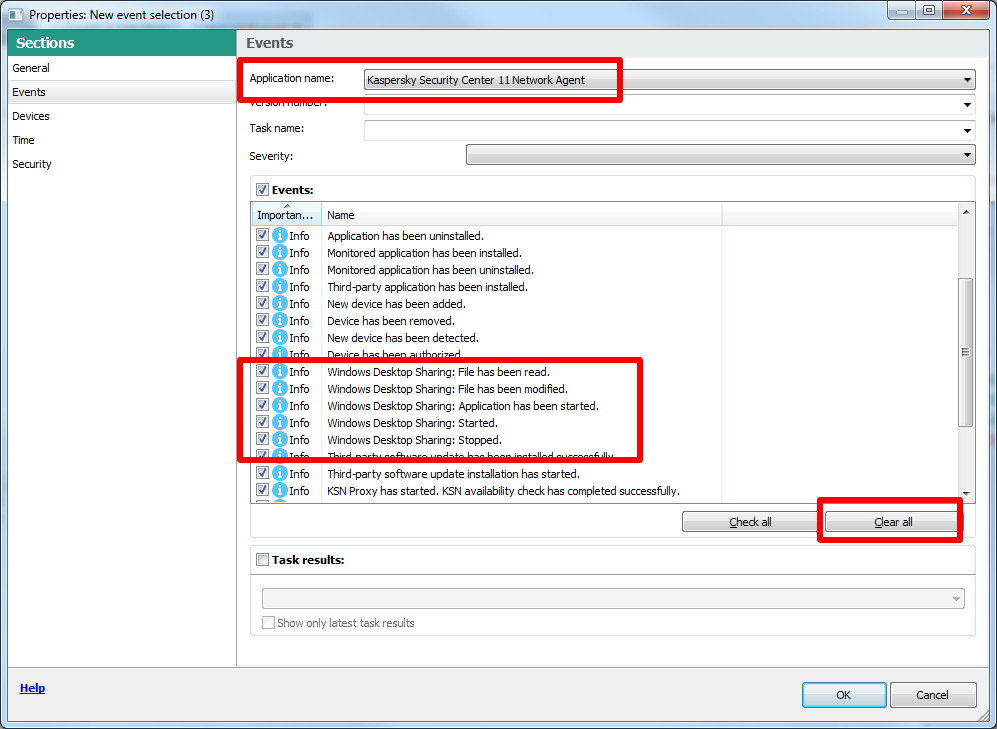The width and height of the screenshot is (997, 729).
Task: Click info icon beside 'New device has been detected'
Action: tap(280, 337)
